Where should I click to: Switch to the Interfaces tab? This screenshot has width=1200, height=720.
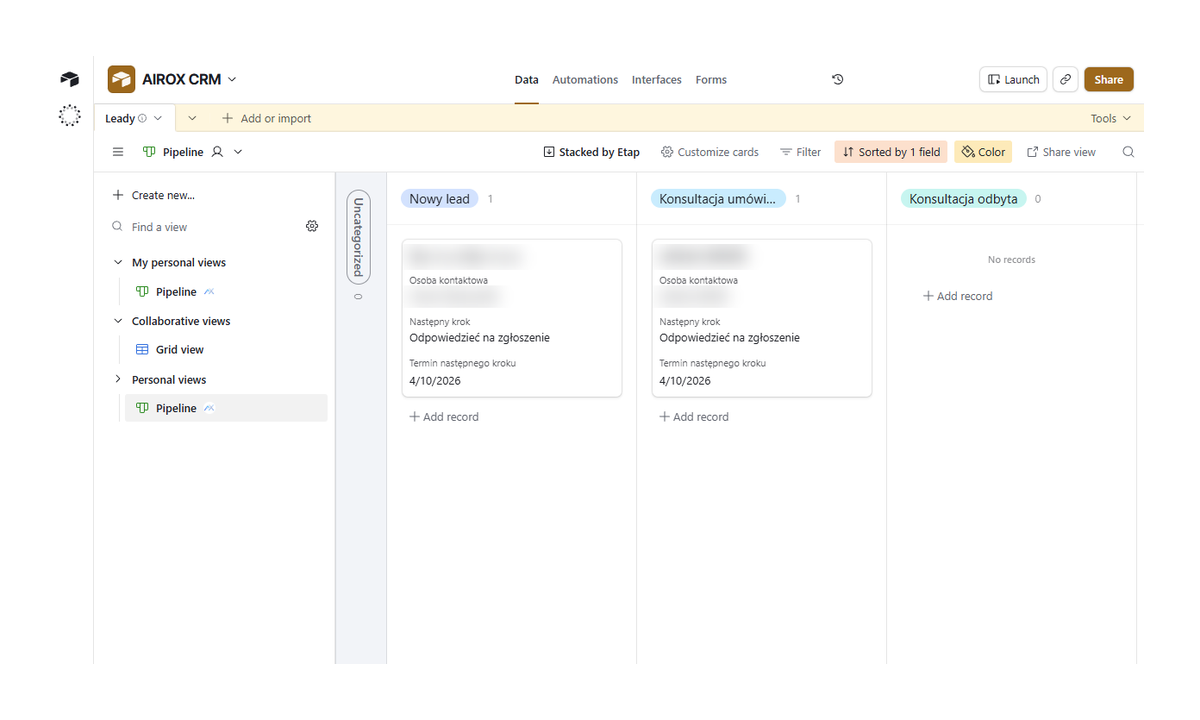656,80
